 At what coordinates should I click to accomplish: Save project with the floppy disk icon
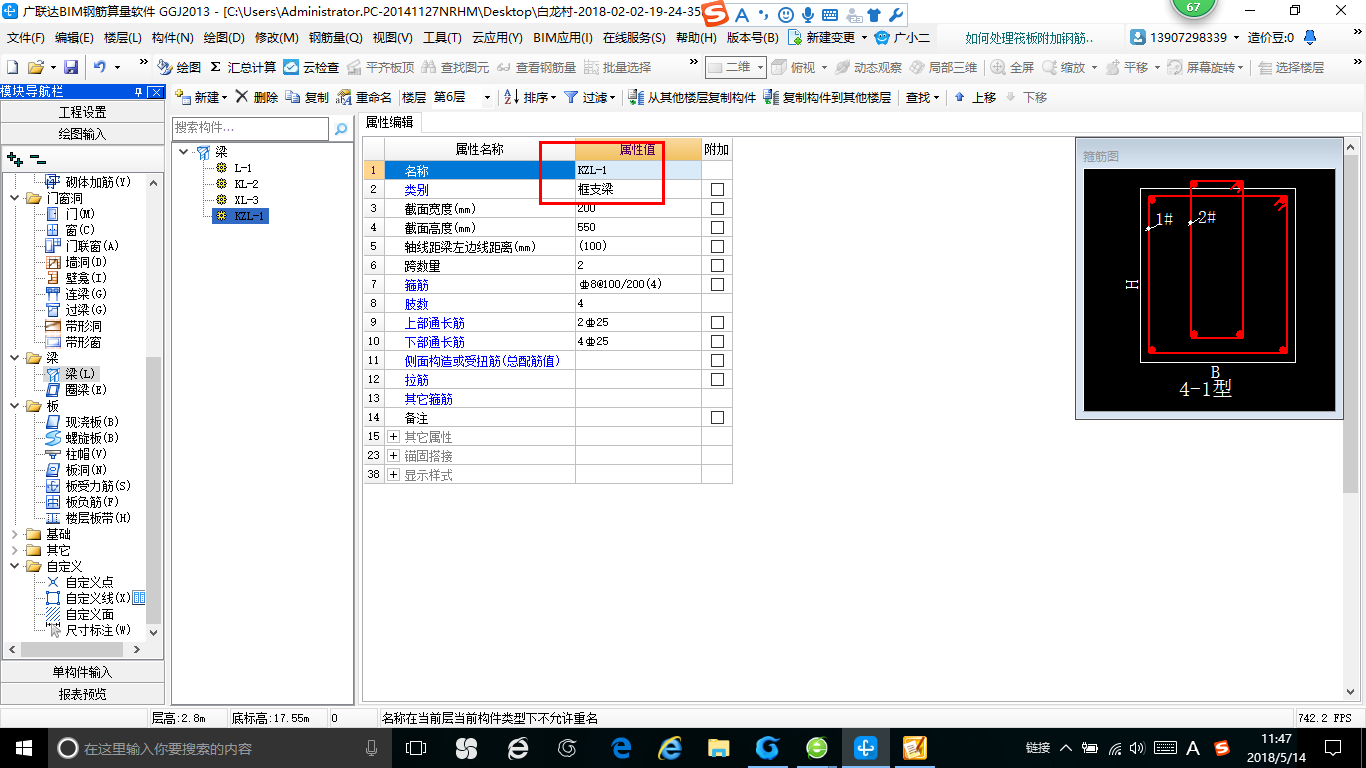(x=71, y=67)
